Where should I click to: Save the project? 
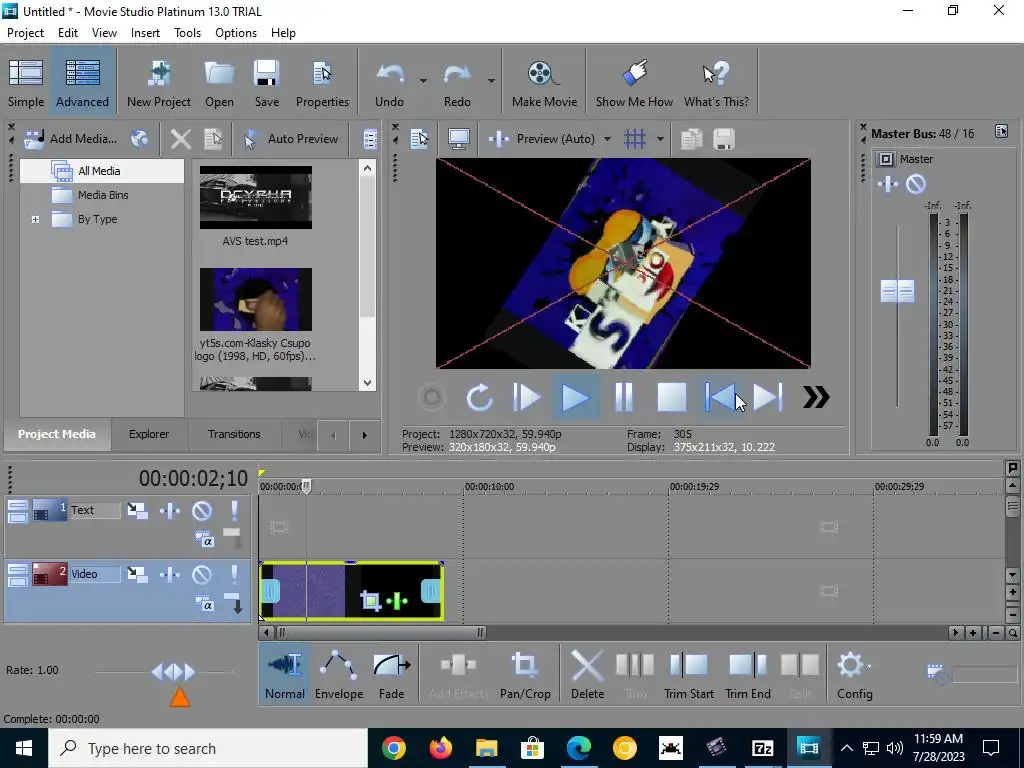(266, 84)
